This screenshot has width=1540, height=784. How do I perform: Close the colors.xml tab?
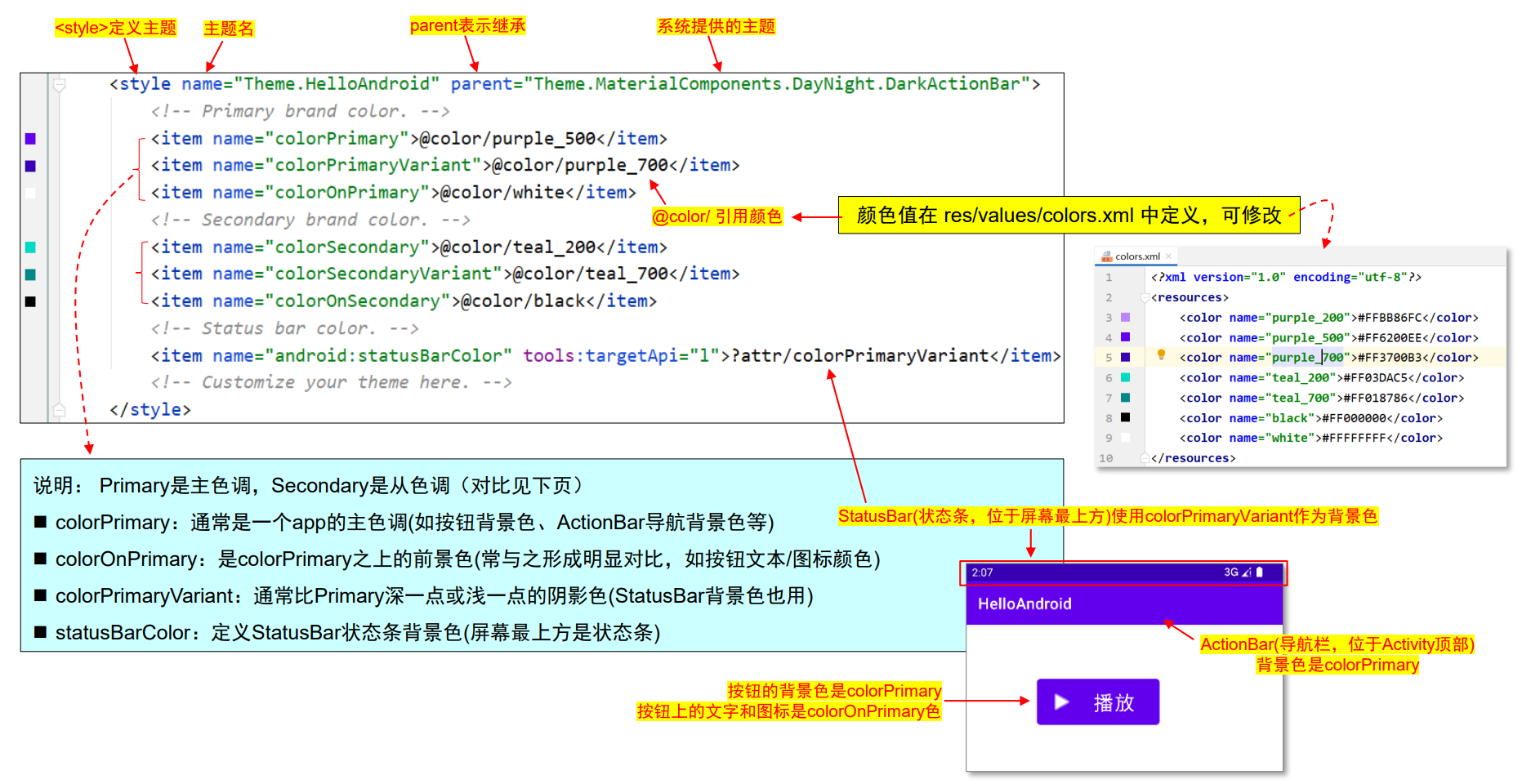point(1168,256)
